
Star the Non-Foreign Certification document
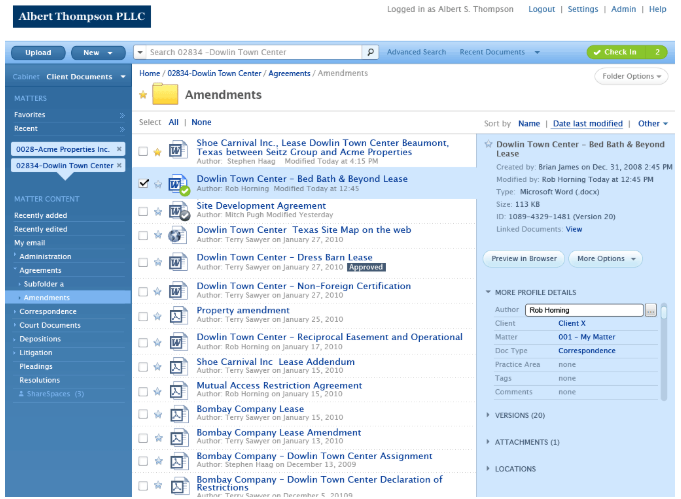[158, 291]
